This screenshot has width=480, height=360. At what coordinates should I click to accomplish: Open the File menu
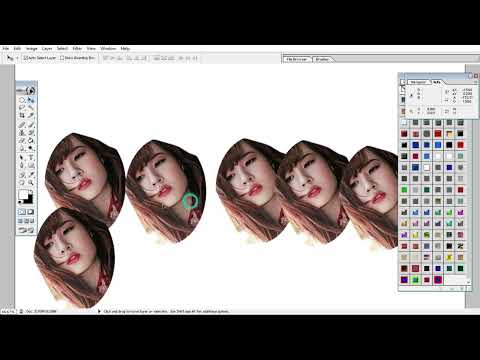(x=6, y=48)
